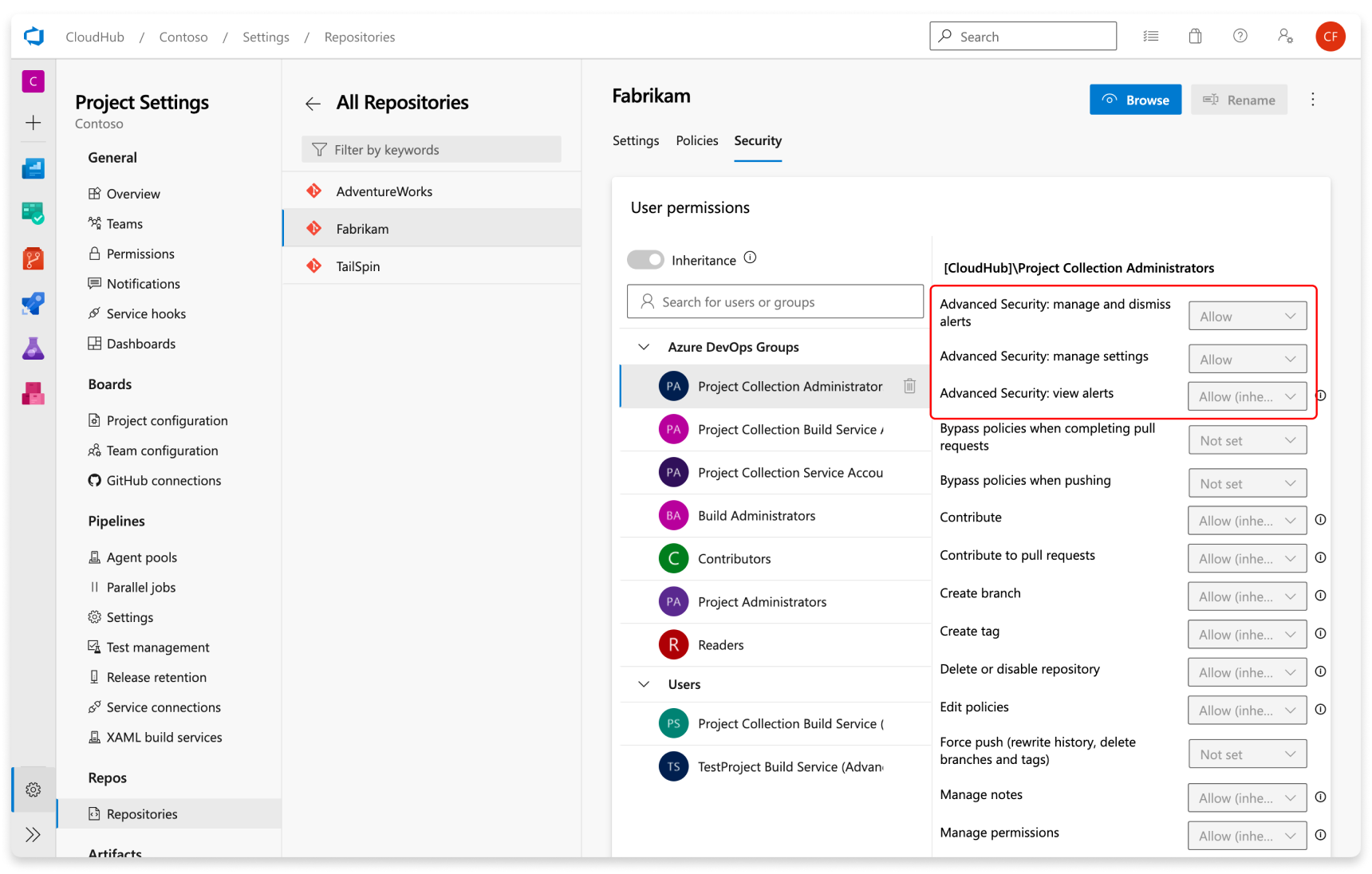Open Test Plans flask icon in left rail
This screenshot has width=1372, height=874.
point(33,348)
